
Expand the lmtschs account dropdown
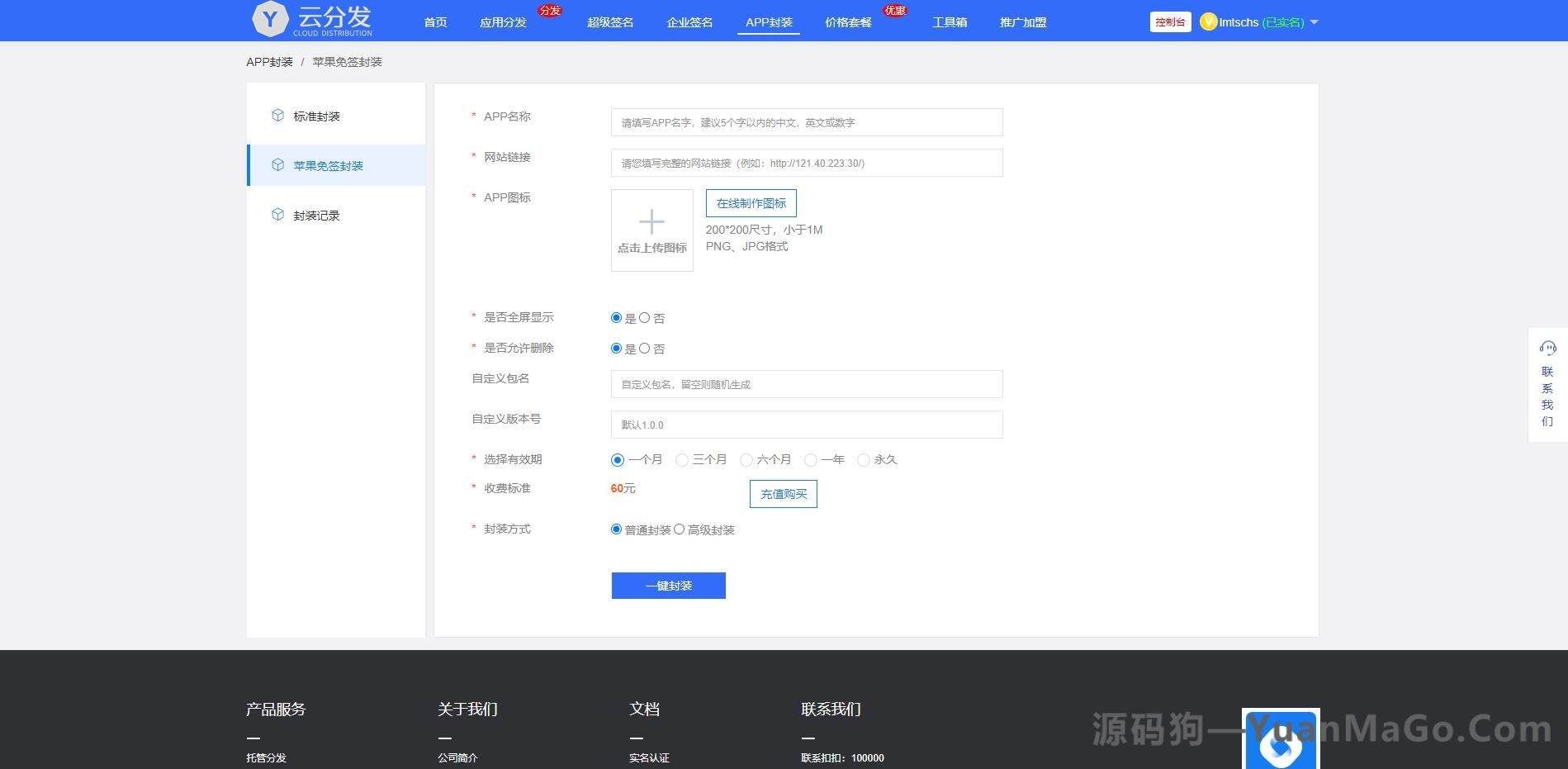[1314, 22]
